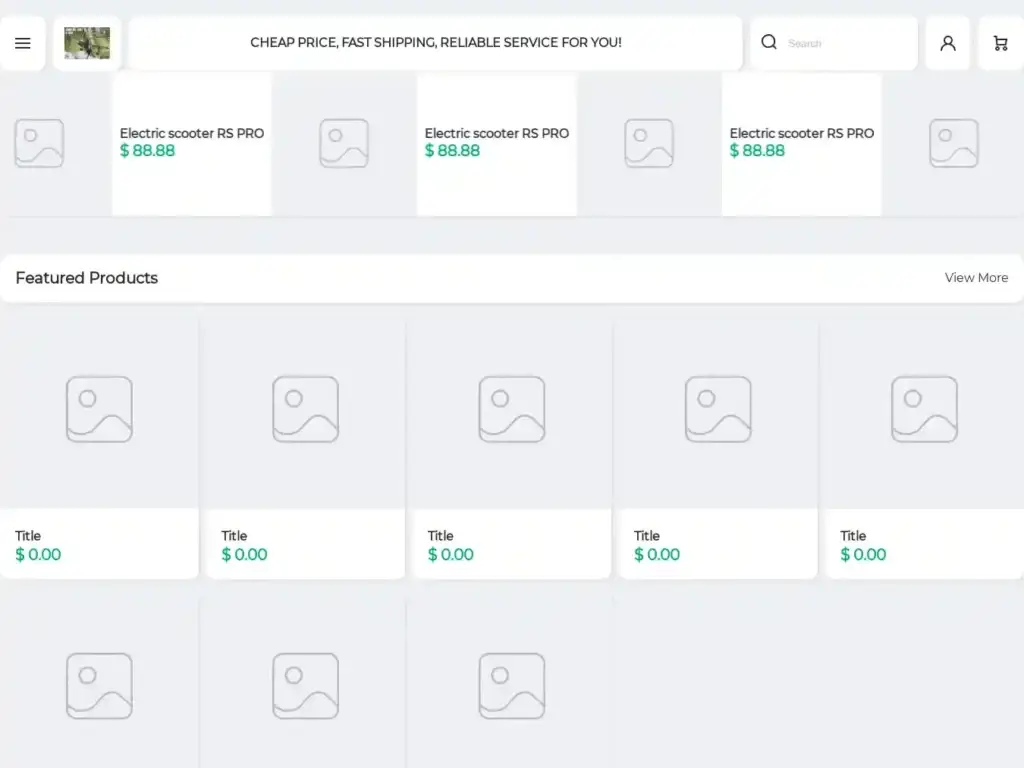
Task: Click View More in Featured Products
Action: point(976,278)
